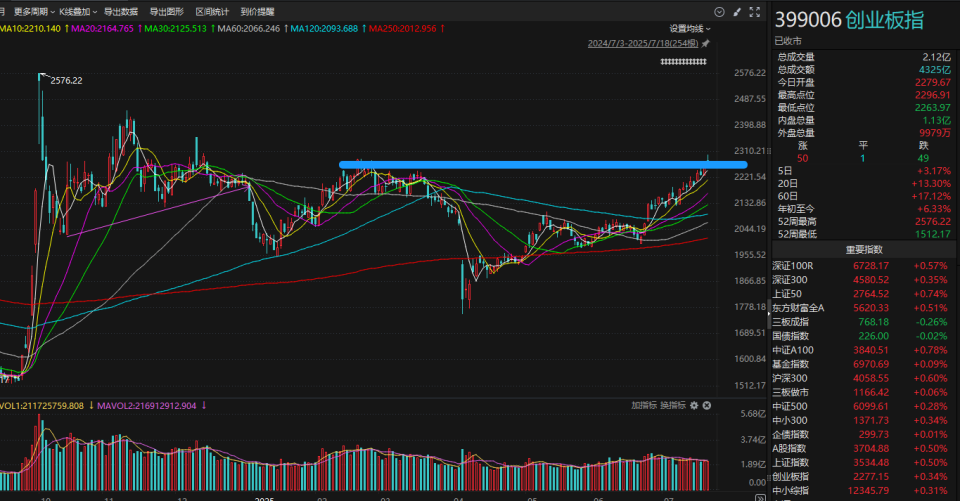
Task: Expand the 更多周期 period dropdown
Action: pyautogui.click(x=34, y=12)
